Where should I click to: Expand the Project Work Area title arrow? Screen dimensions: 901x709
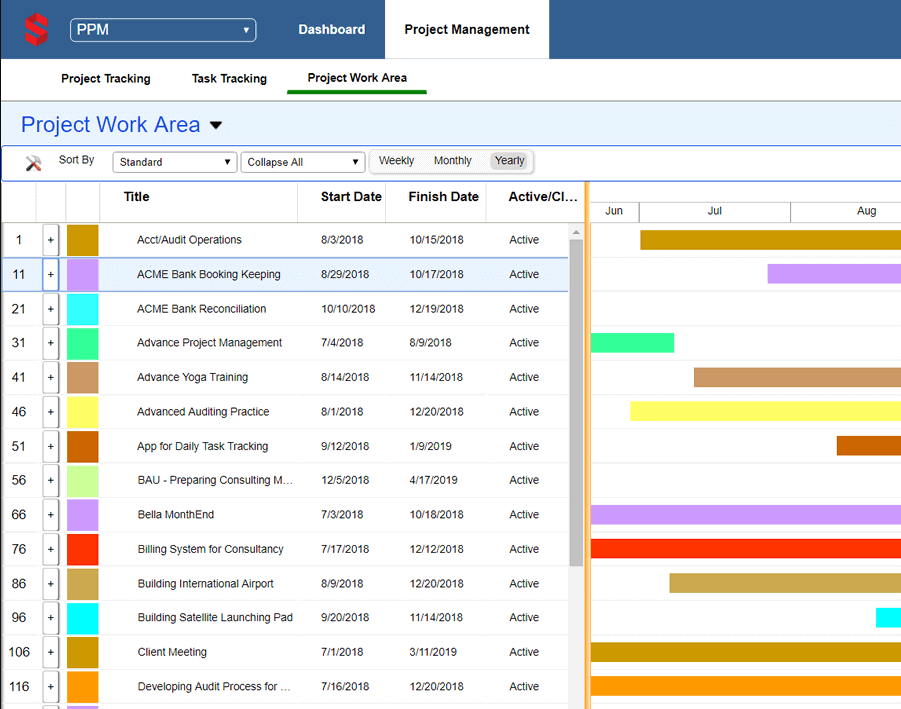coord(216,126)
